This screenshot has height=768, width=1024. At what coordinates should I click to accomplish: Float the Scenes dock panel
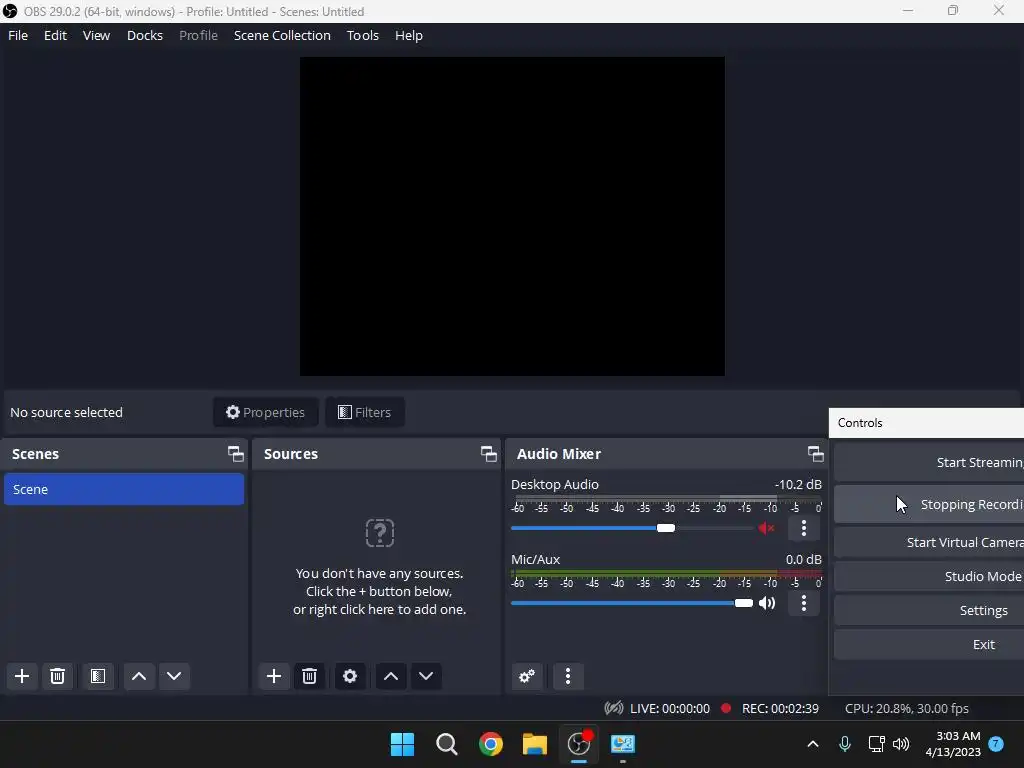coord(236,454)
